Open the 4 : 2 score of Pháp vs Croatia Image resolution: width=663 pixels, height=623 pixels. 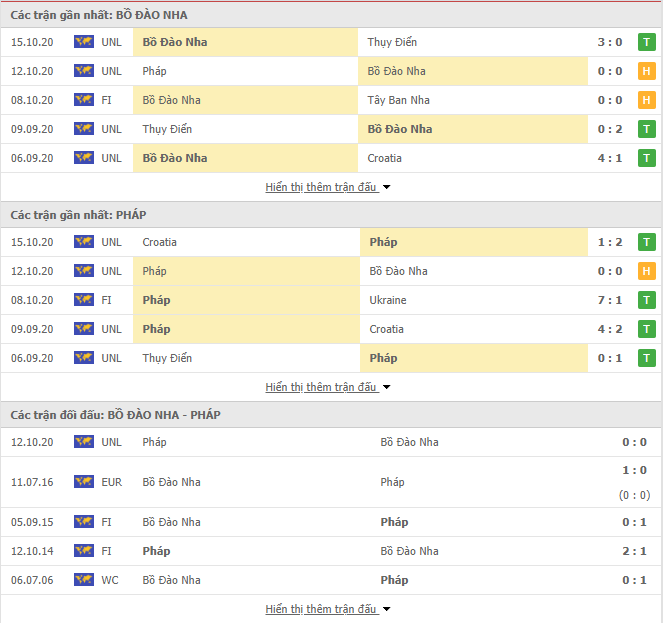[610, 329]
